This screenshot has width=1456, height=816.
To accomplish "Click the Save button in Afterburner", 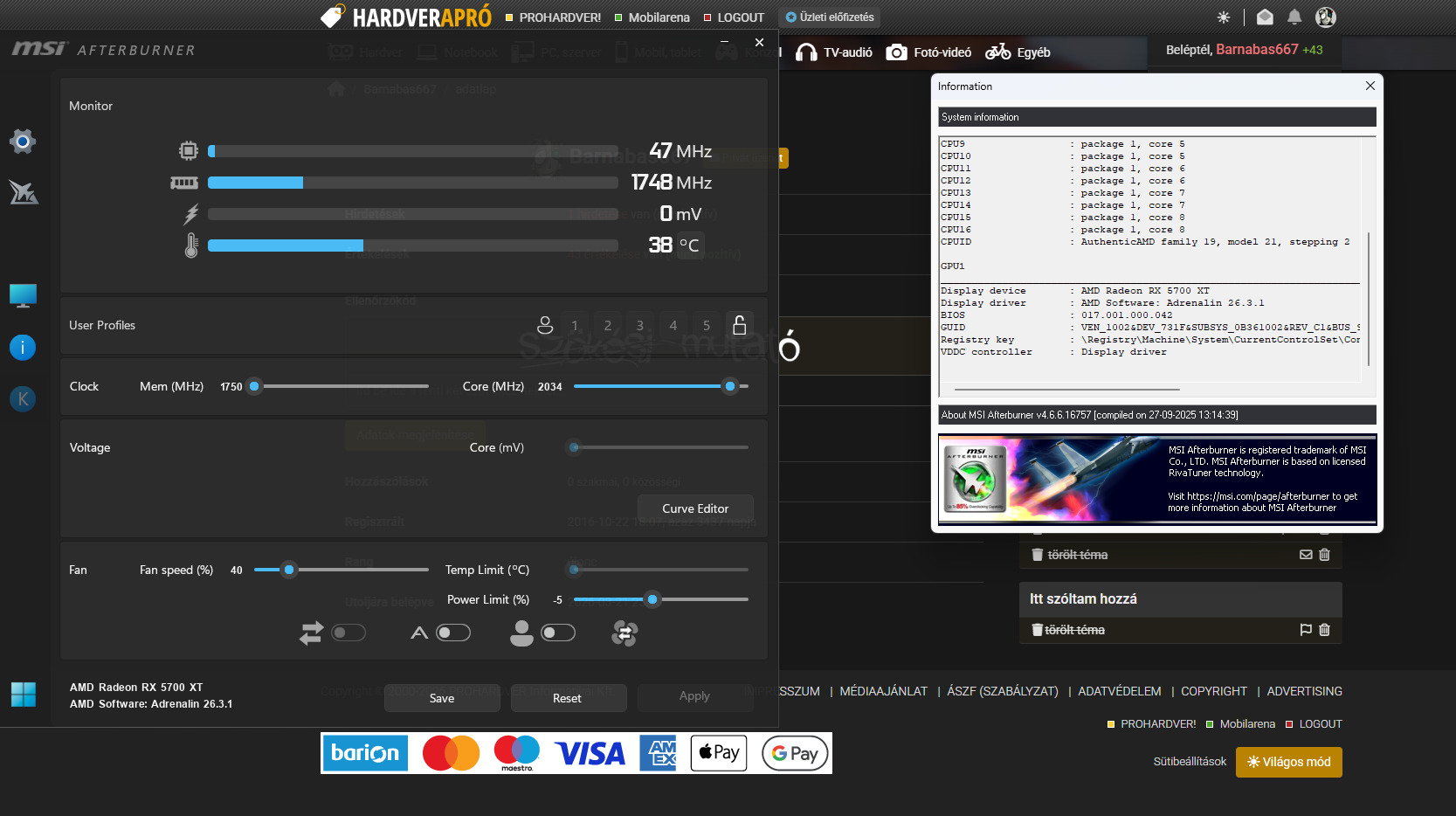I will point(442,698).
